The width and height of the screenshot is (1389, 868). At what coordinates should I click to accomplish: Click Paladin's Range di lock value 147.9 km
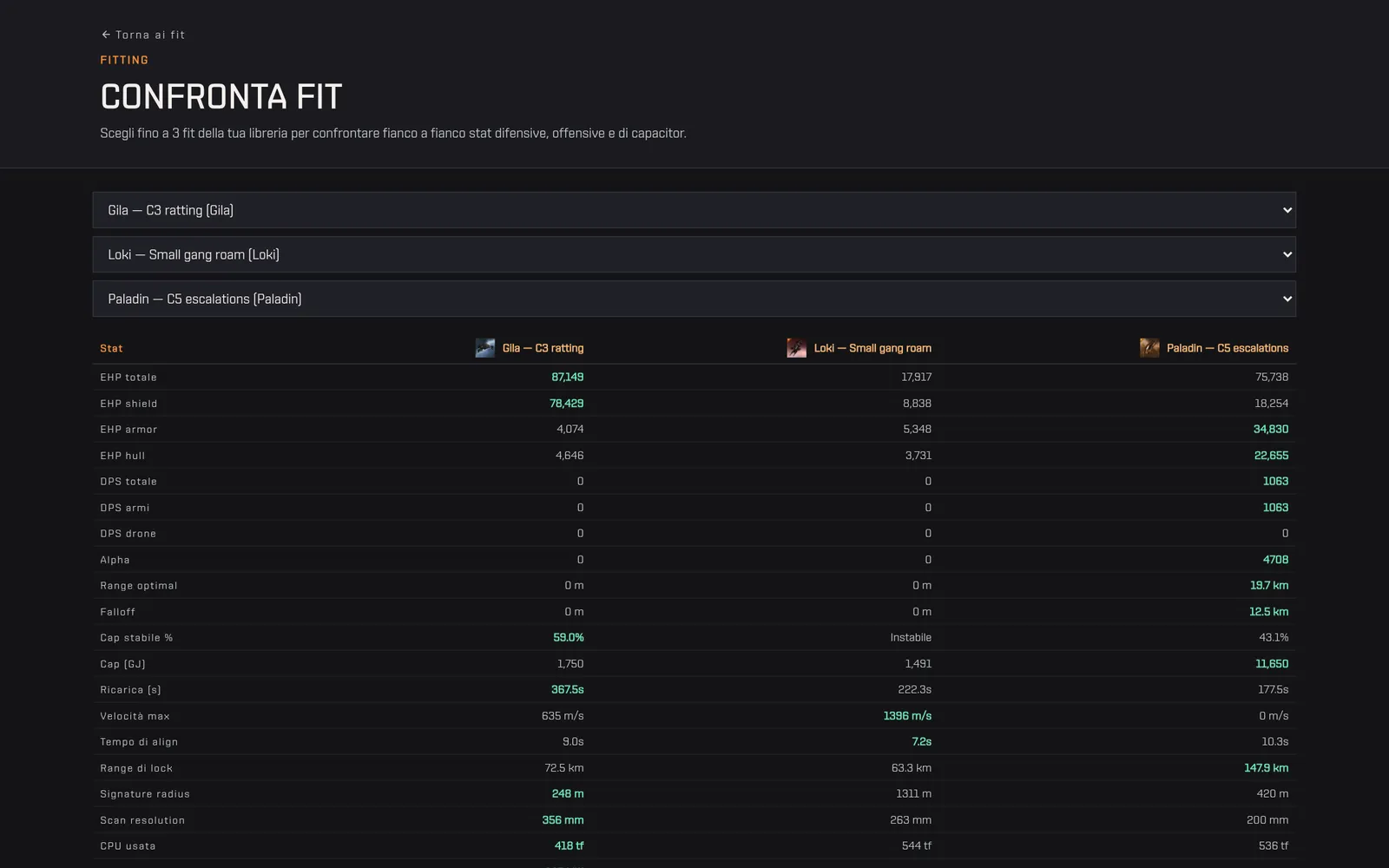coord(1267,767)
